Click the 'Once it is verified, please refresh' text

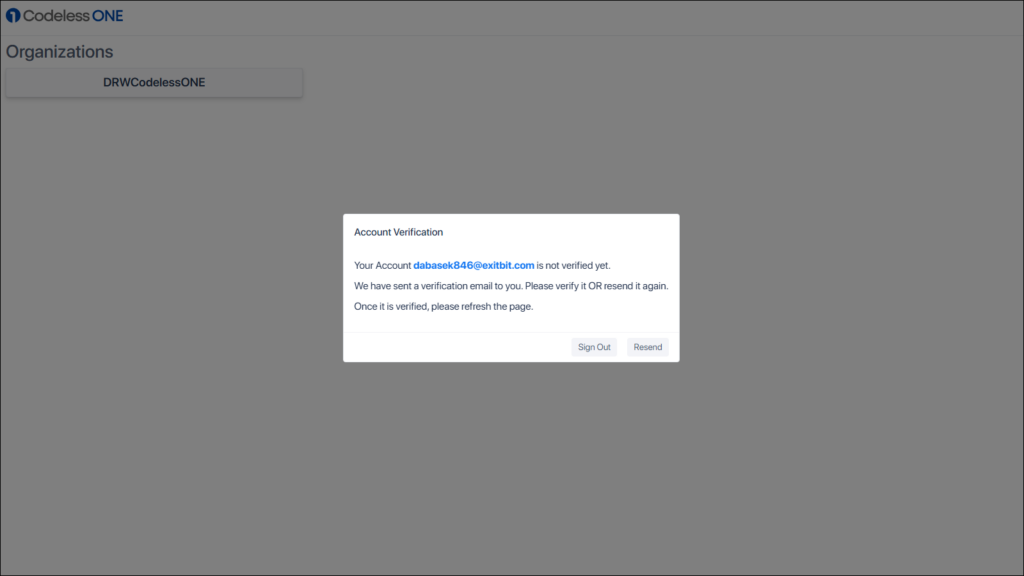click(x=443, y=306)
